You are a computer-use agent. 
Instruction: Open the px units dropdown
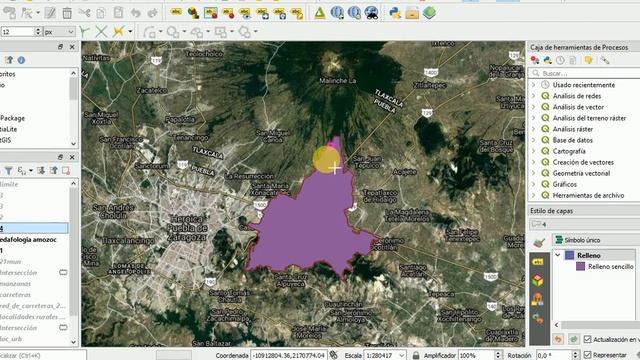pyautogui.click(x=60, y=31)
